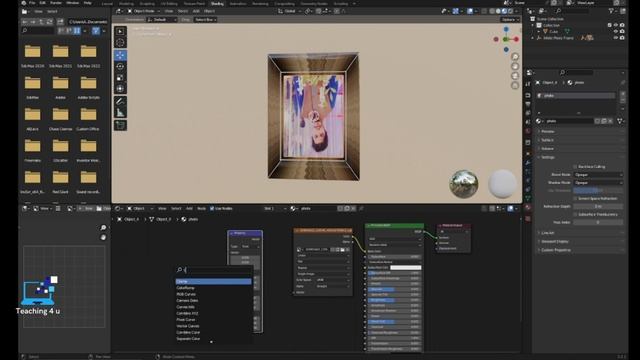
Task: Disable Collection render camera icon
Action: click(x=622, y=25)
